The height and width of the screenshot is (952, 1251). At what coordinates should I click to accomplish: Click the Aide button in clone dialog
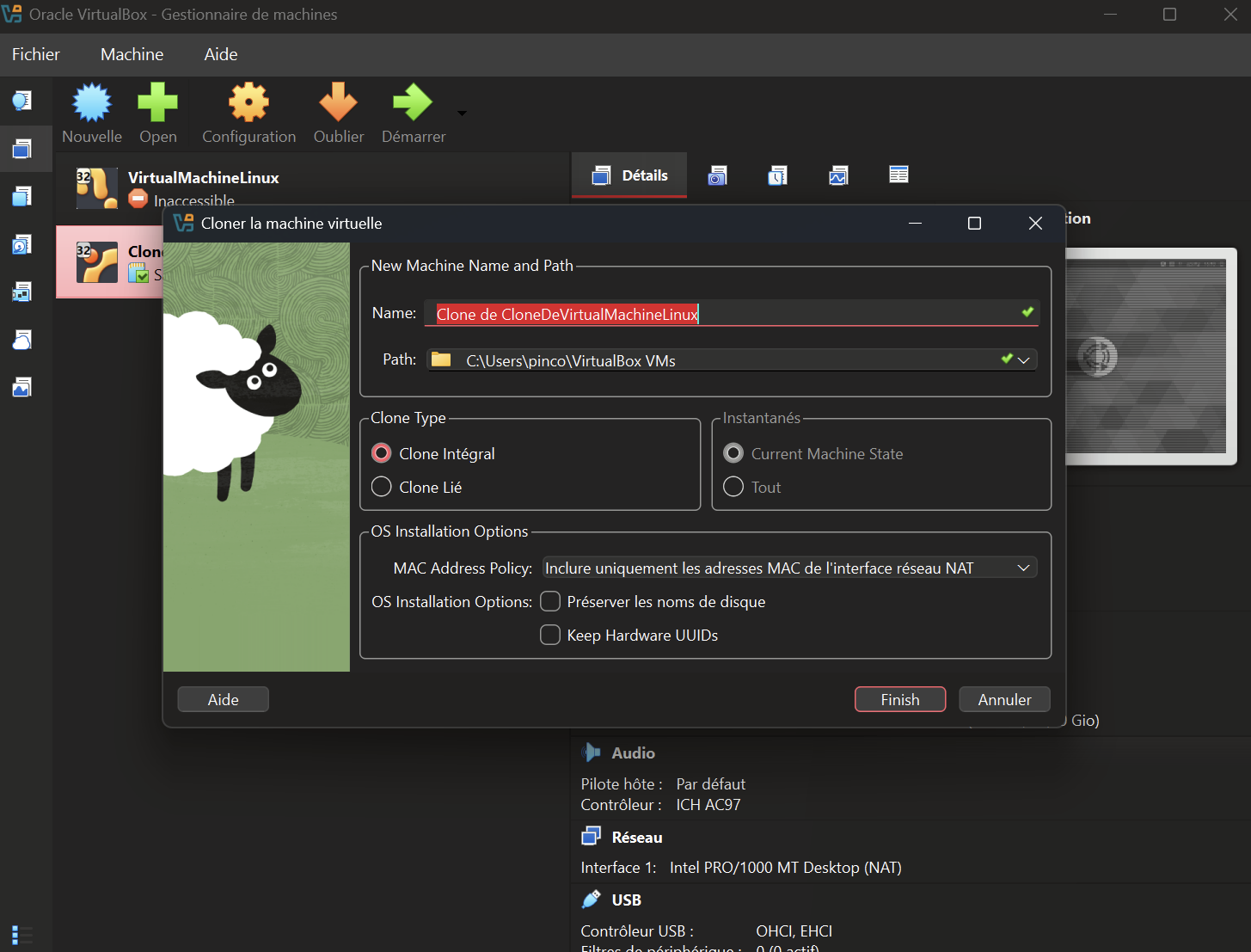click(x=223, y=699)
